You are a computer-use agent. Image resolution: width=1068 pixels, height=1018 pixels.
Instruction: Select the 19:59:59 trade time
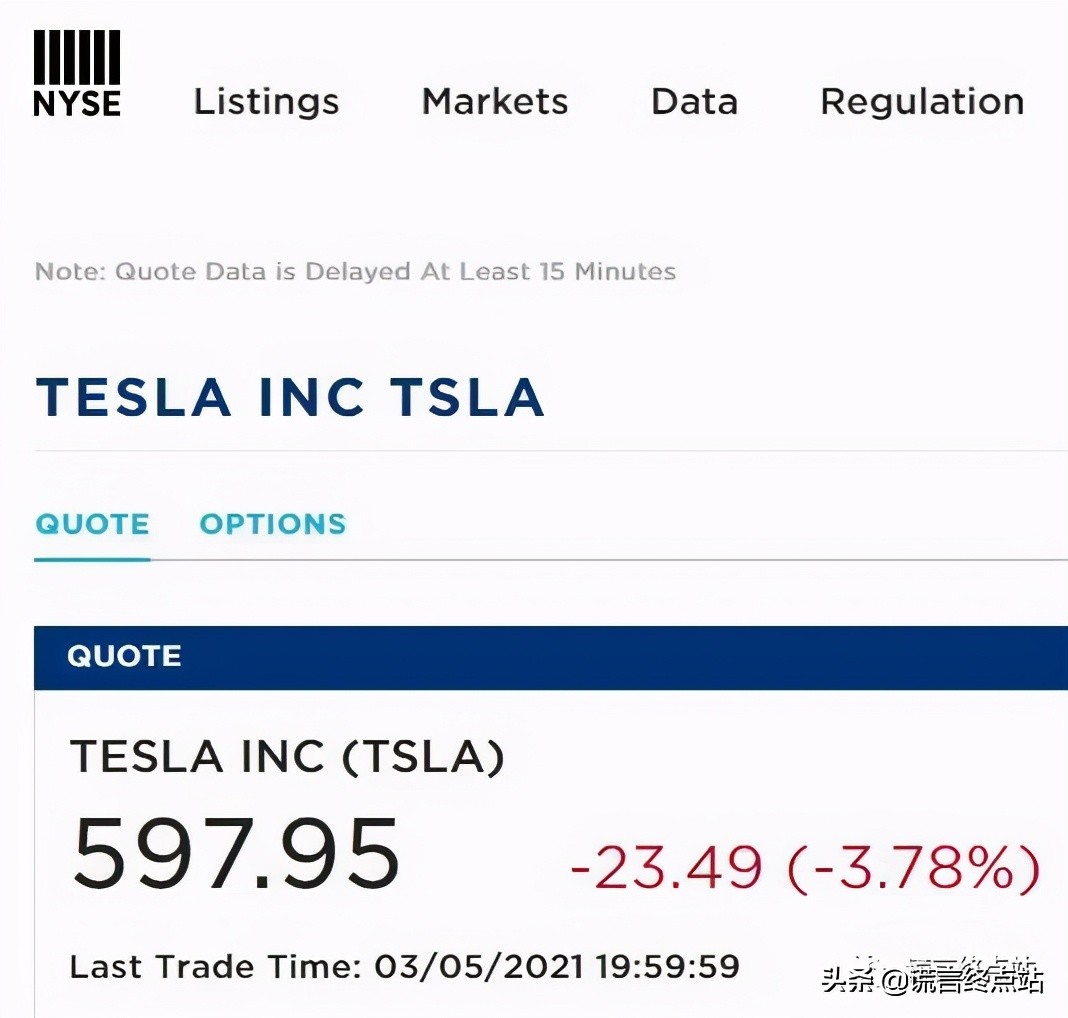668,967
